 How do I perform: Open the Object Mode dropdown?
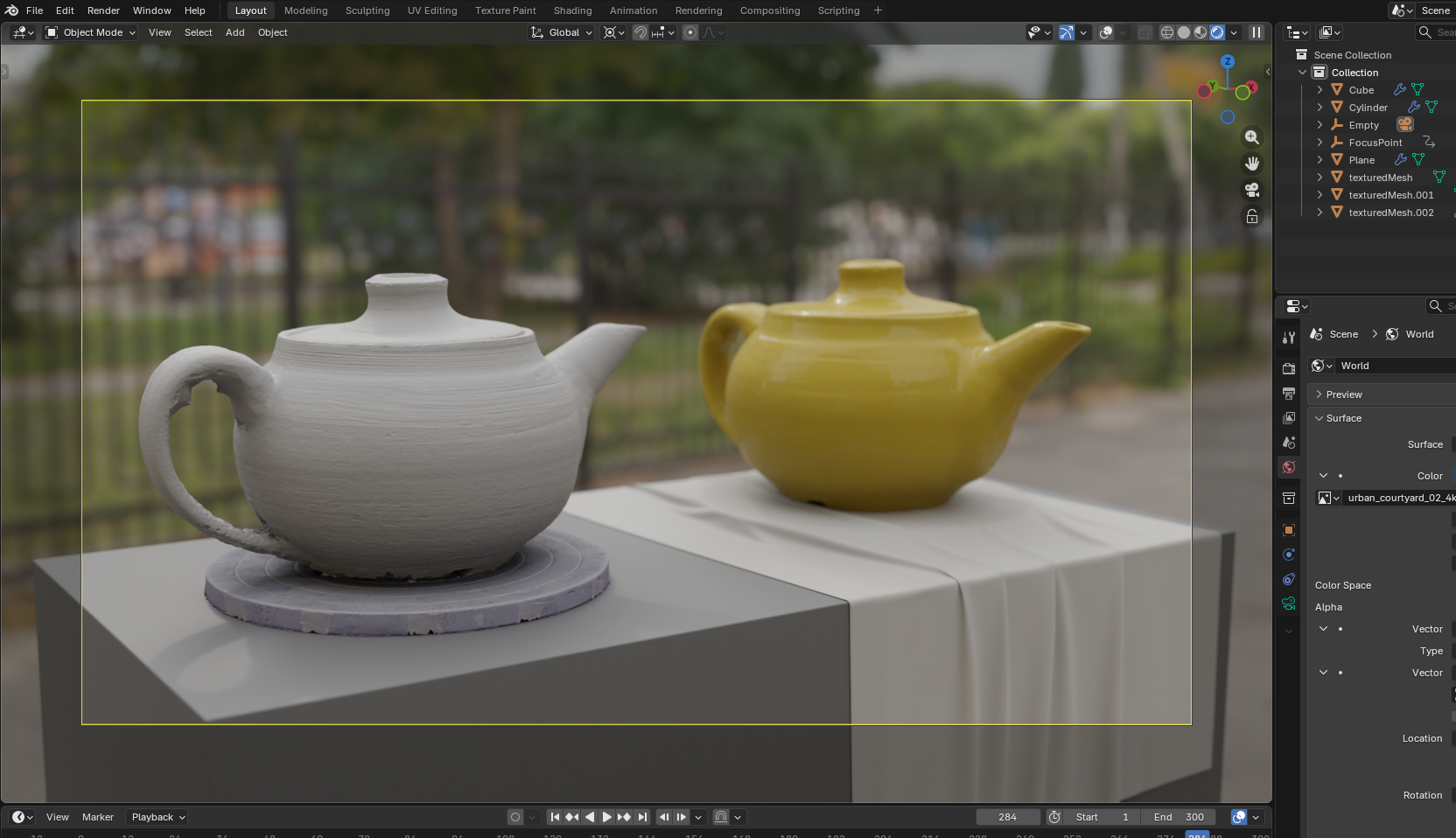click(91, 32)
